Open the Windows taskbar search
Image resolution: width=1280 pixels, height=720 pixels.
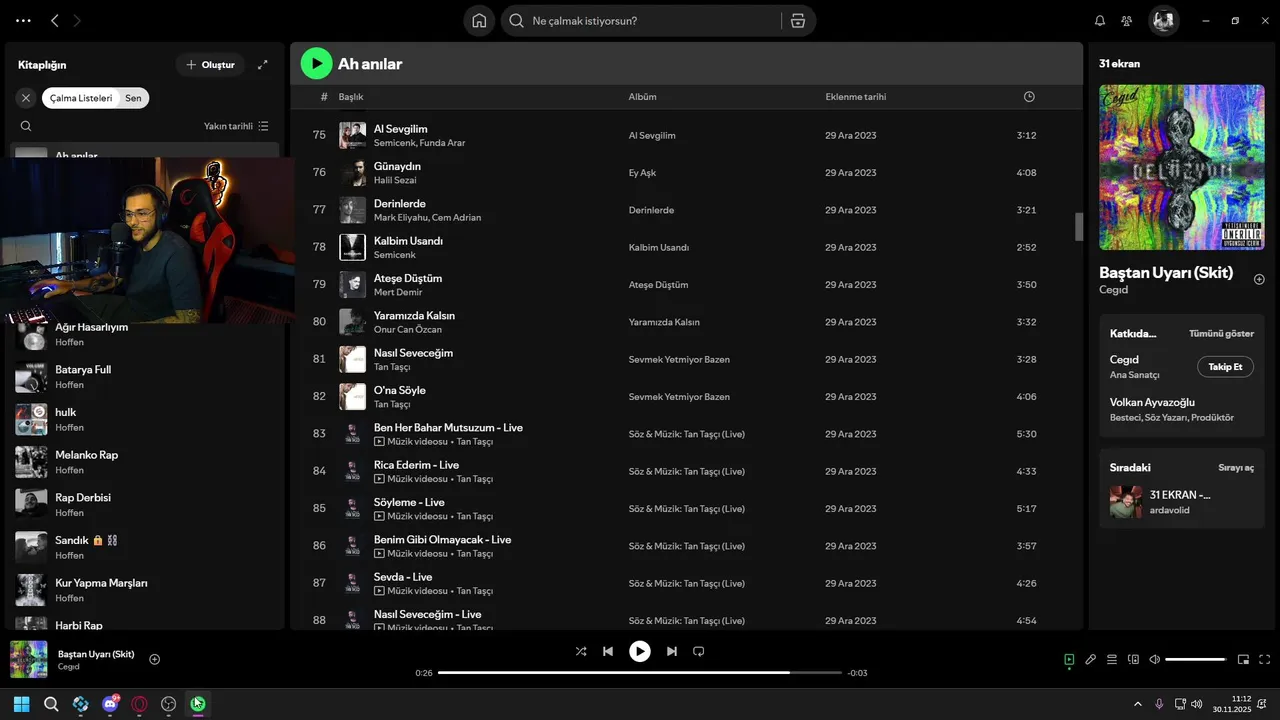point(51,704)
